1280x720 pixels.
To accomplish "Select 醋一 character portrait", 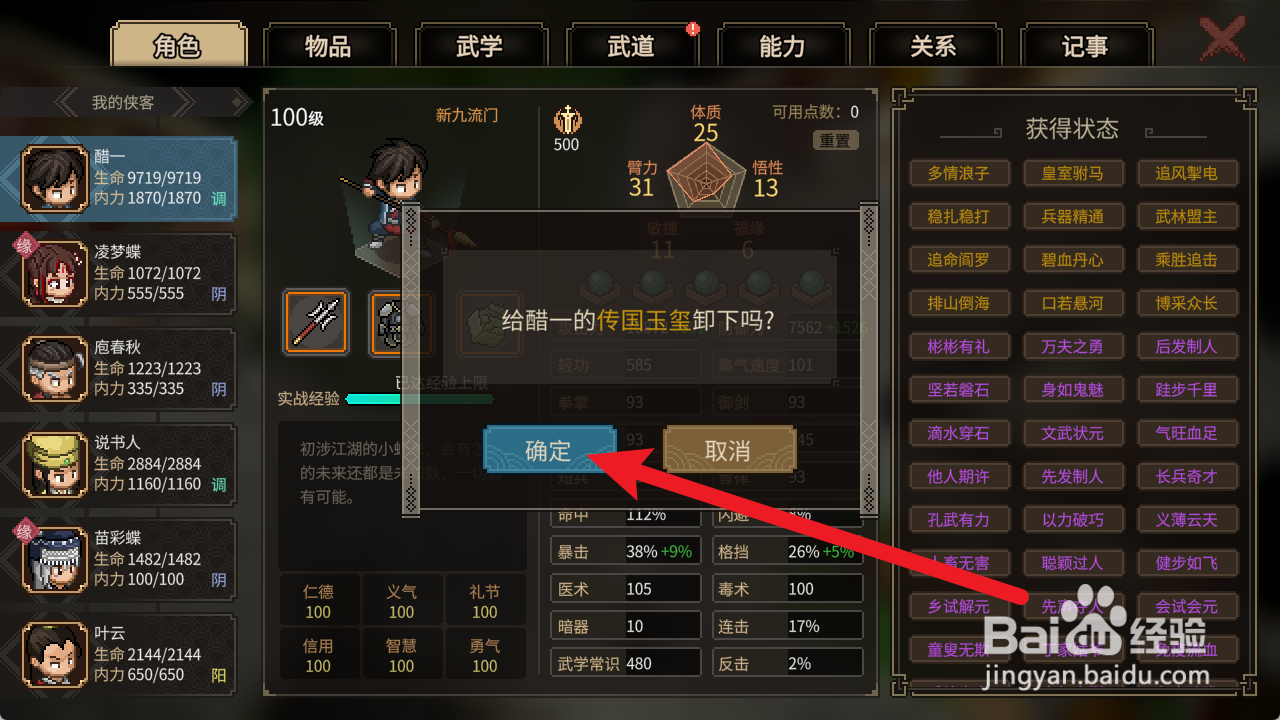I will pyautogui.click(x=55, y=178).
